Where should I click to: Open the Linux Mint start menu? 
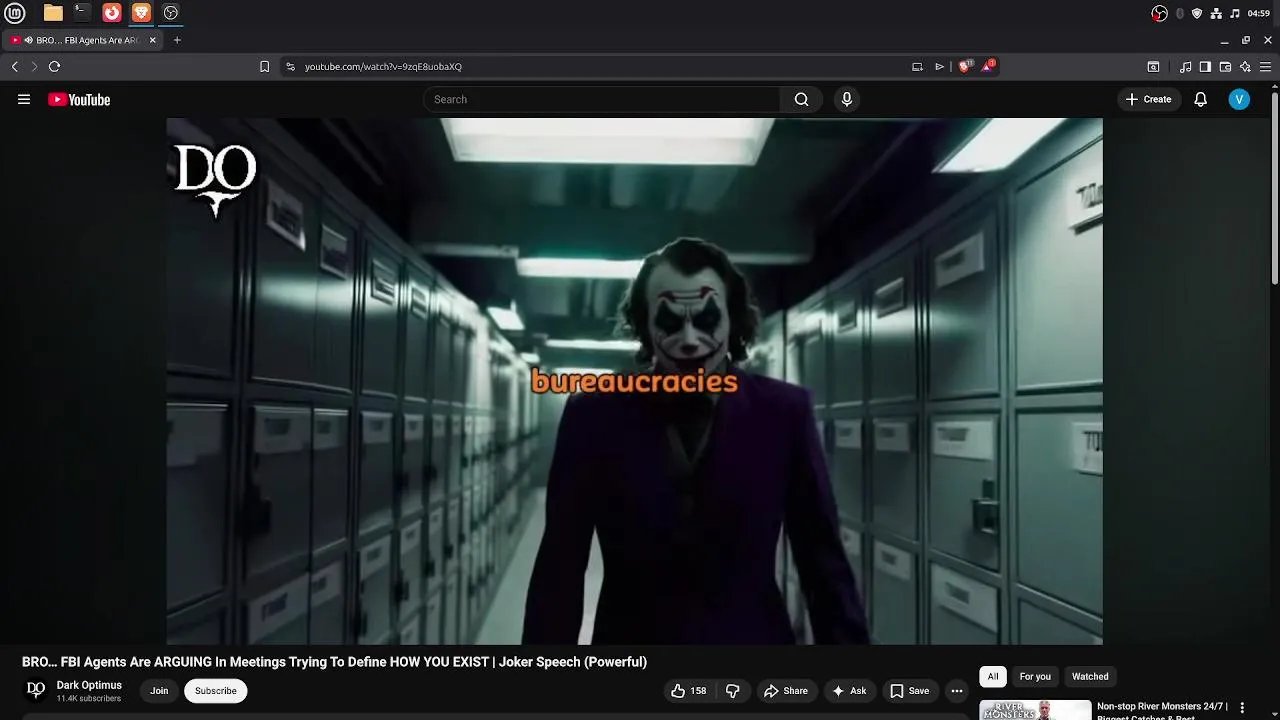(x=15, y=13)
